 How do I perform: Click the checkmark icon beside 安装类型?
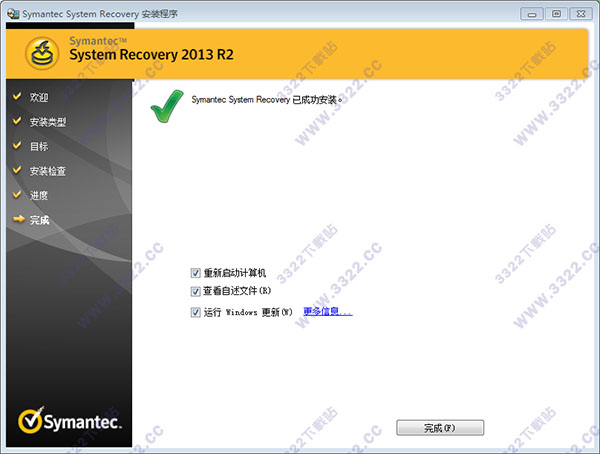pos(17,121)
